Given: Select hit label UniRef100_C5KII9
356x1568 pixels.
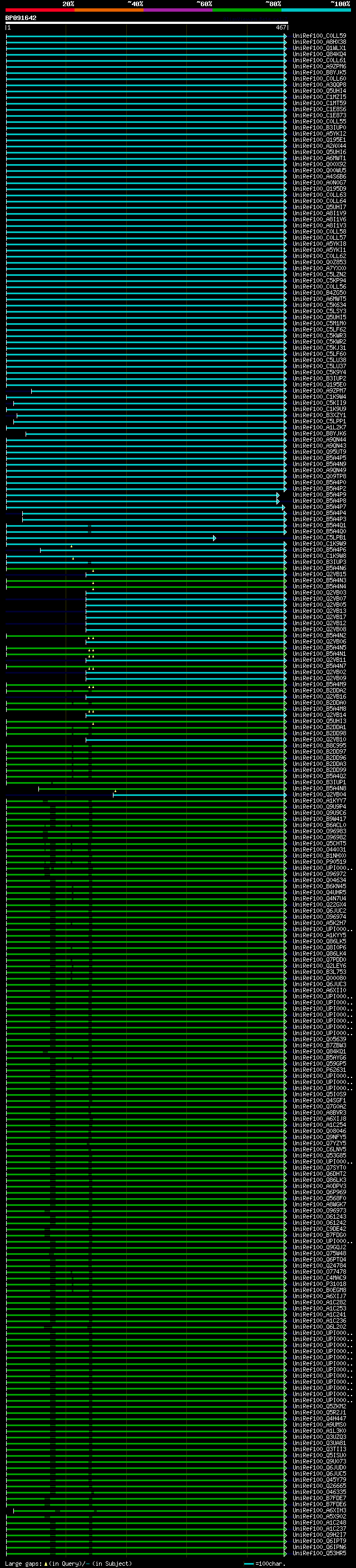Looking at the screenshot, I should (x=319, y=403).
